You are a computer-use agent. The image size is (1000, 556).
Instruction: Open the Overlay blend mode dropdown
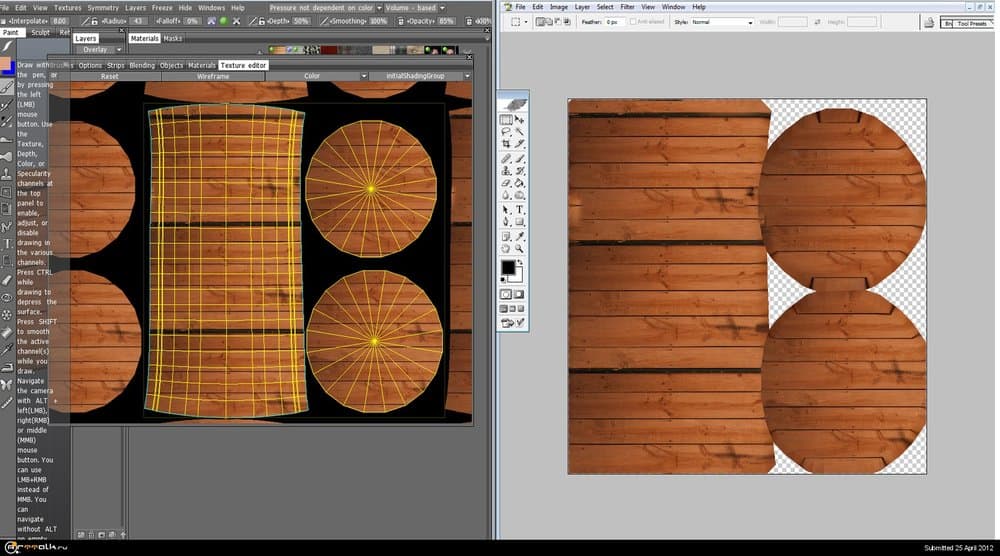click(x=101, y=49)
